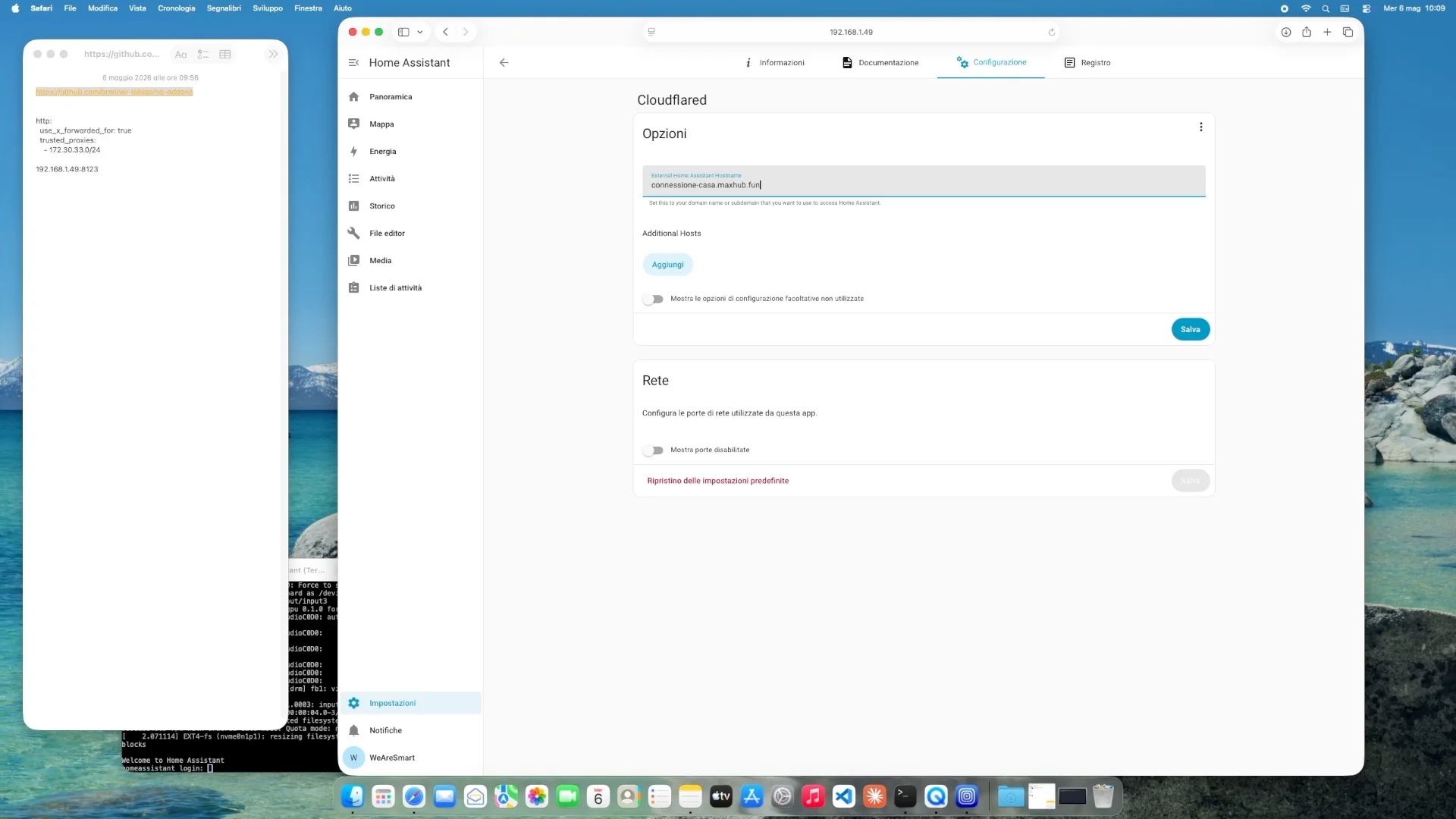Open the Segnalibri menu

tap(224, 8)
